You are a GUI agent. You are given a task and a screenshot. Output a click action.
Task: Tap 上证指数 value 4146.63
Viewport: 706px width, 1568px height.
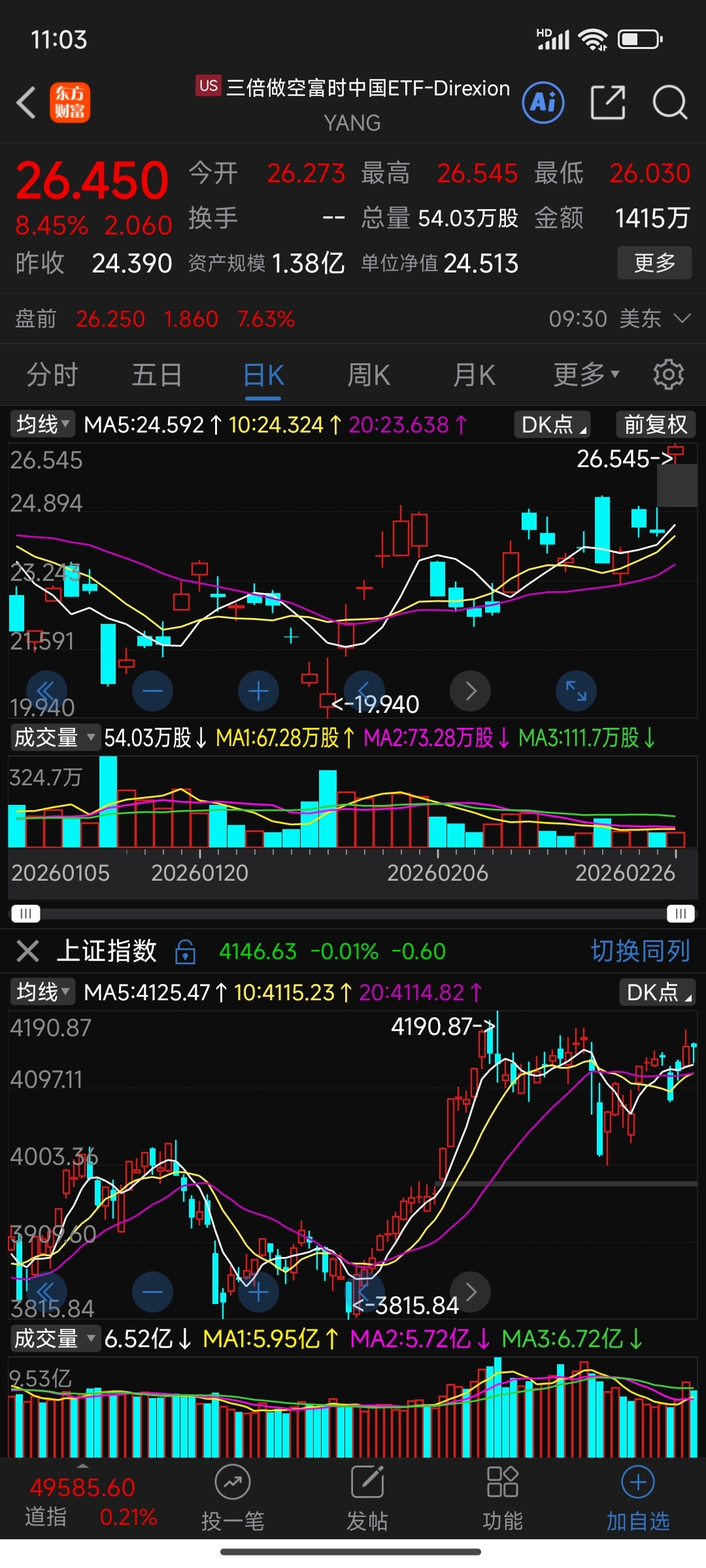point(258,951)
